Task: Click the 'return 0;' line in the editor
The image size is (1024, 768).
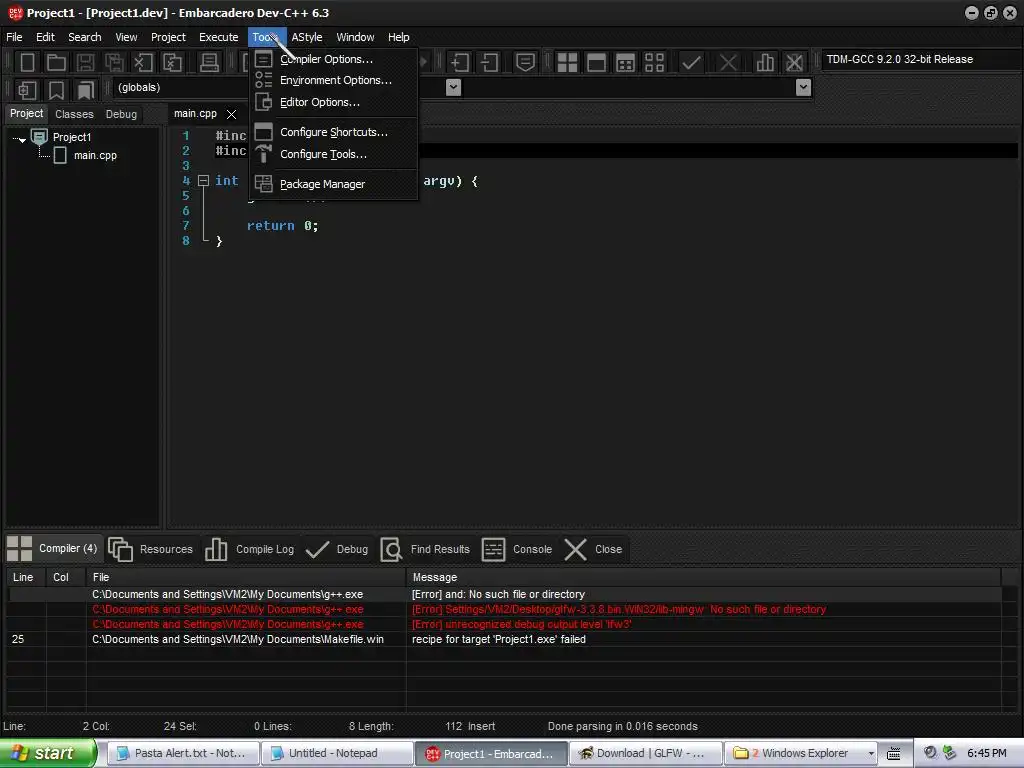Action: pos(282,226)
